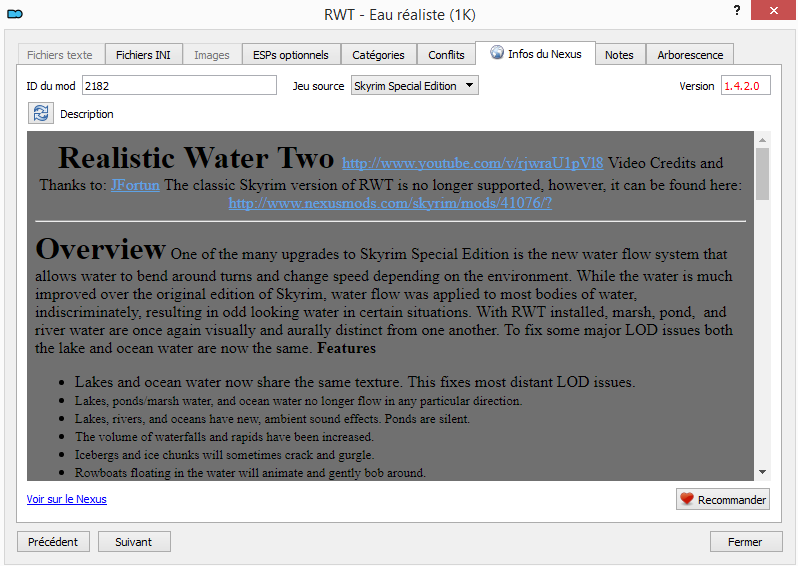Follow the JFortun credits link
Image resolution: width=798 pixels, height=566 pixels.
coord(135,185)
